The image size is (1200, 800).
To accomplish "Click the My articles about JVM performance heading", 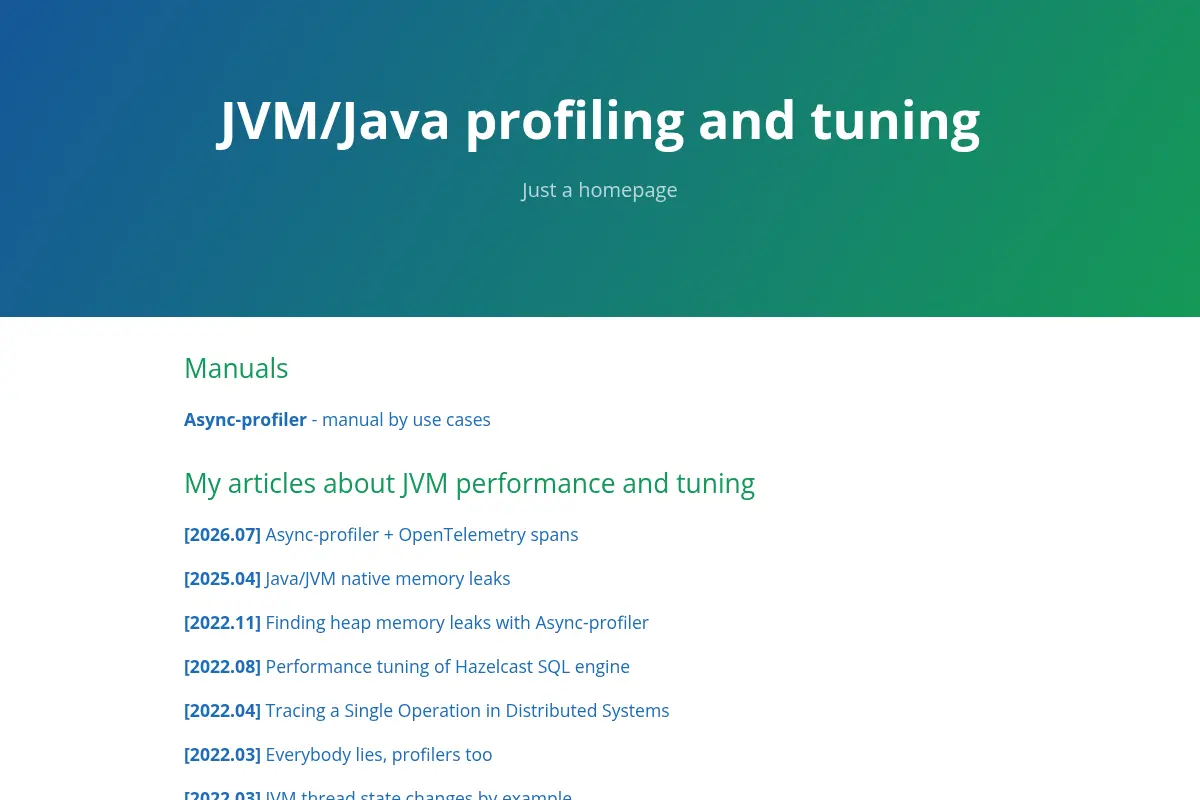I will click(x=469, y=483).
